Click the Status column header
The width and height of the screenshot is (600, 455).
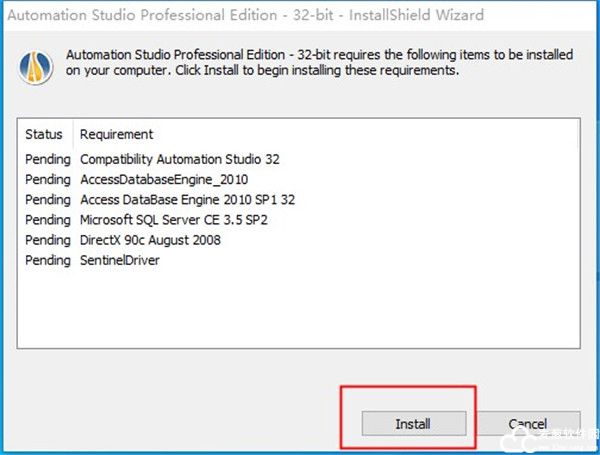44,134
